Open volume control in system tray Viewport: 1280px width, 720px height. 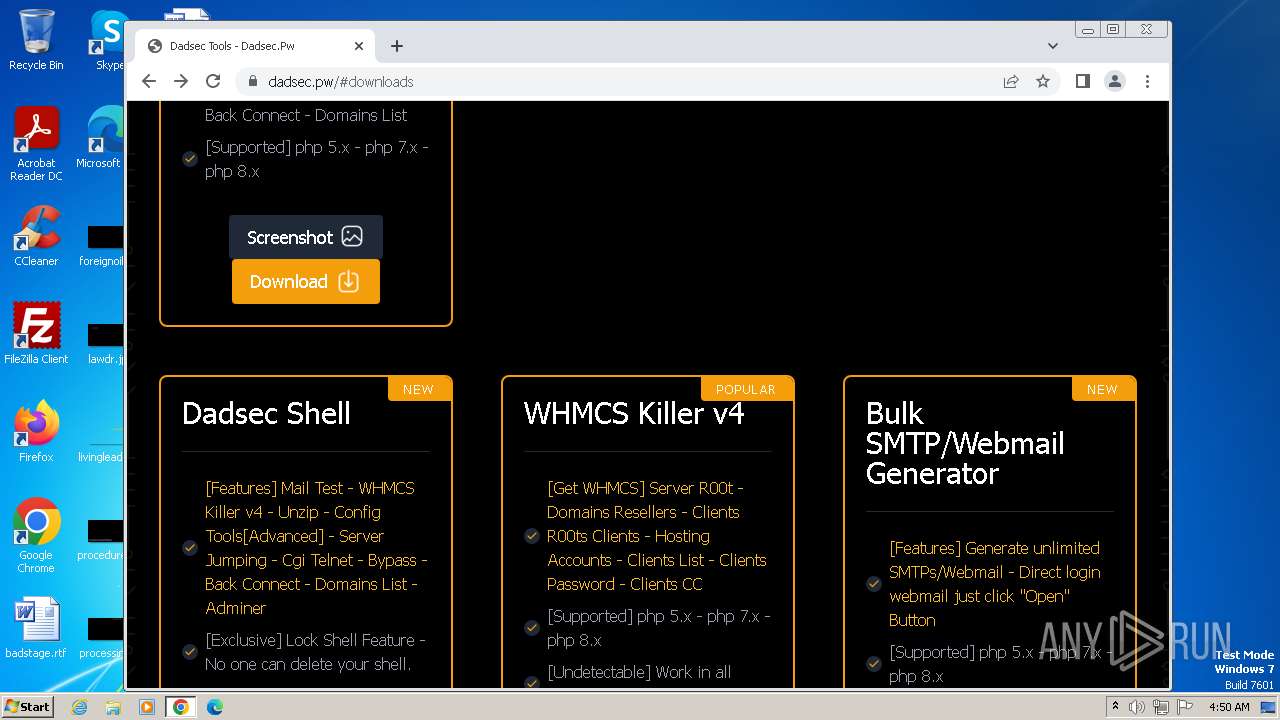pos(1137,707)
